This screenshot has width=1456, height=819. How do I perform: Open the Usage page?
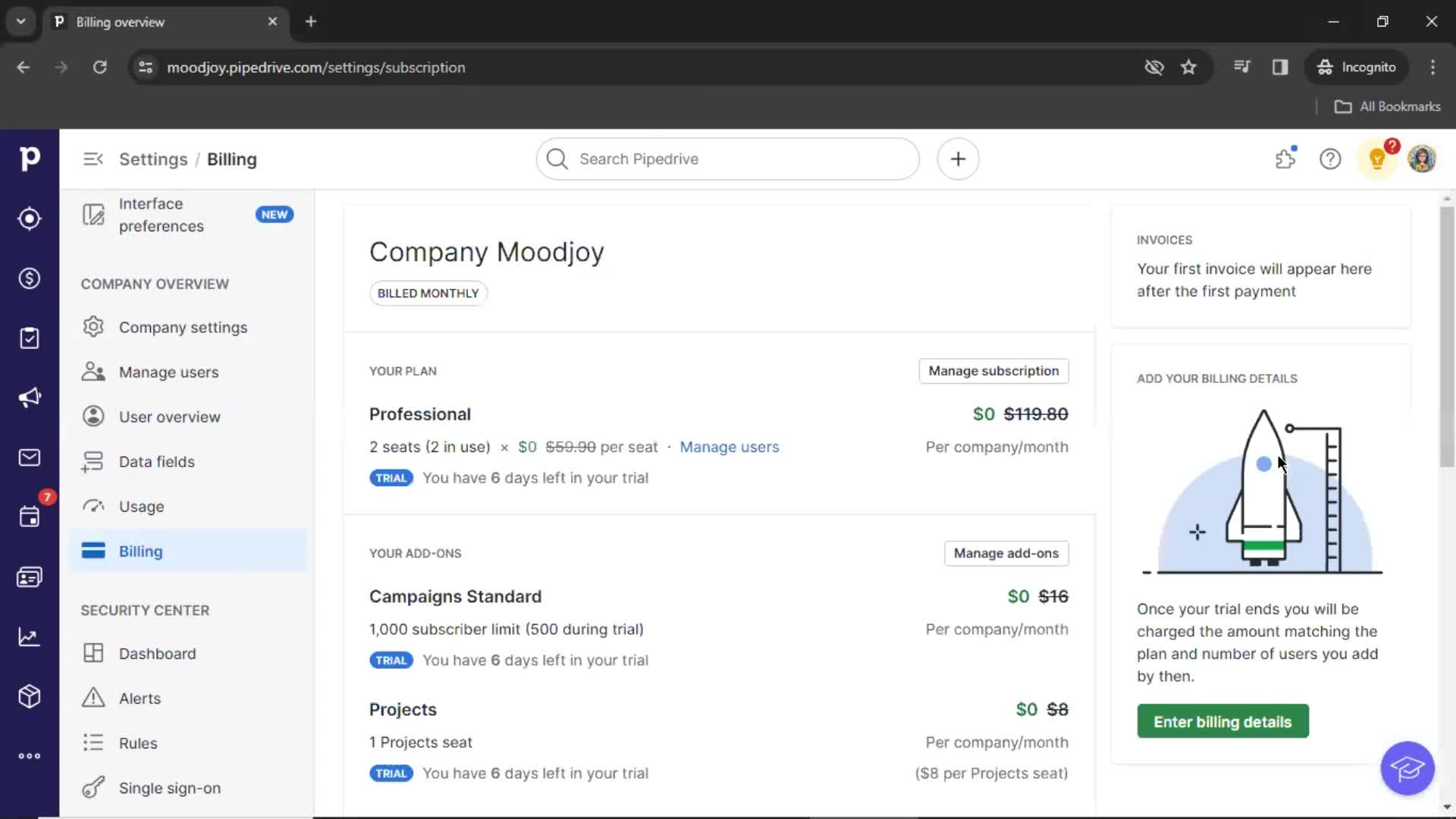coord(188,507)
